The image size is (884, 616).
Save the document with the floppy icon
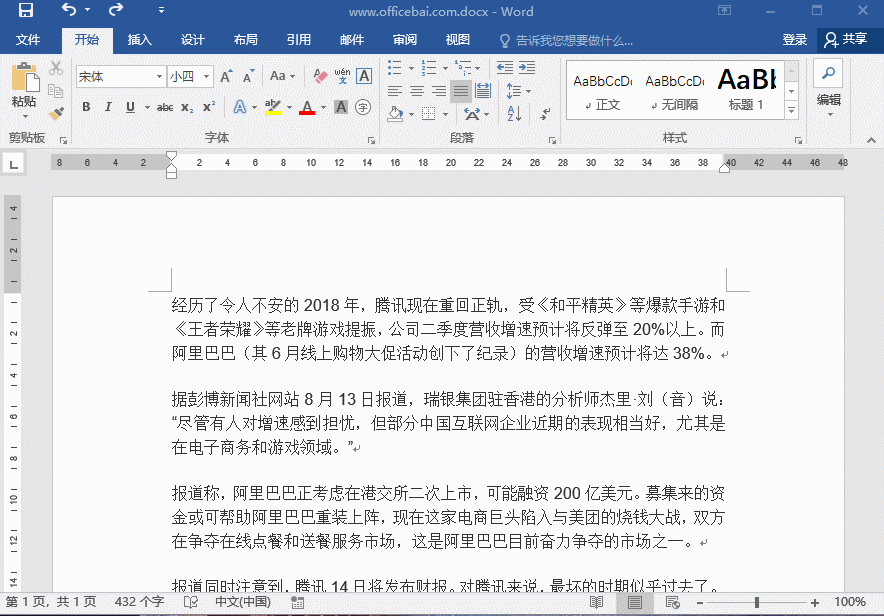point(26,10)
